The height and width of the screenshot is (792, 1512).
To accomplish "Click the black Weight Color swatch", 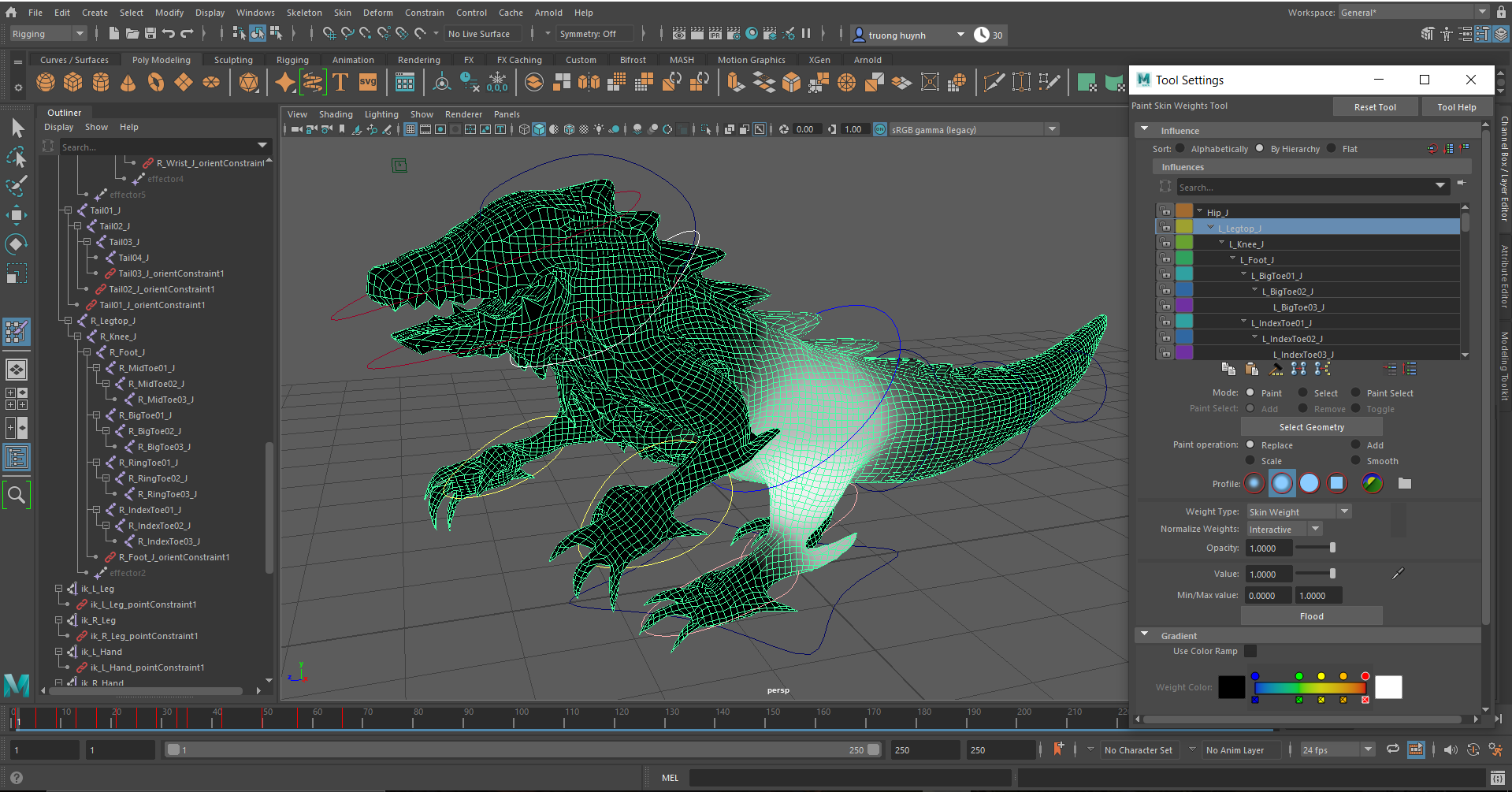I will [x=1232, y=687].
